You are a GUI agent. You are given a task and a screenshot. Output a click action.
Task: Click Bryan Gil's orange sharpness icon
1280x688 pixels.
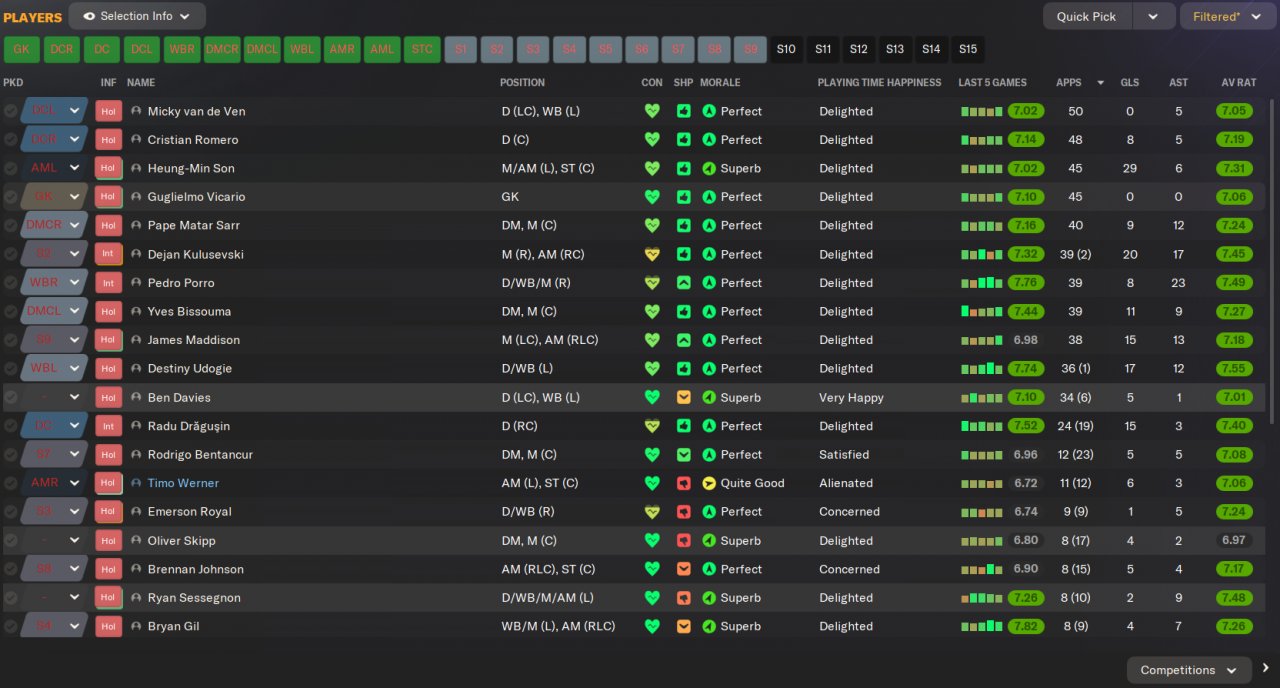click(x=684, y=627)
